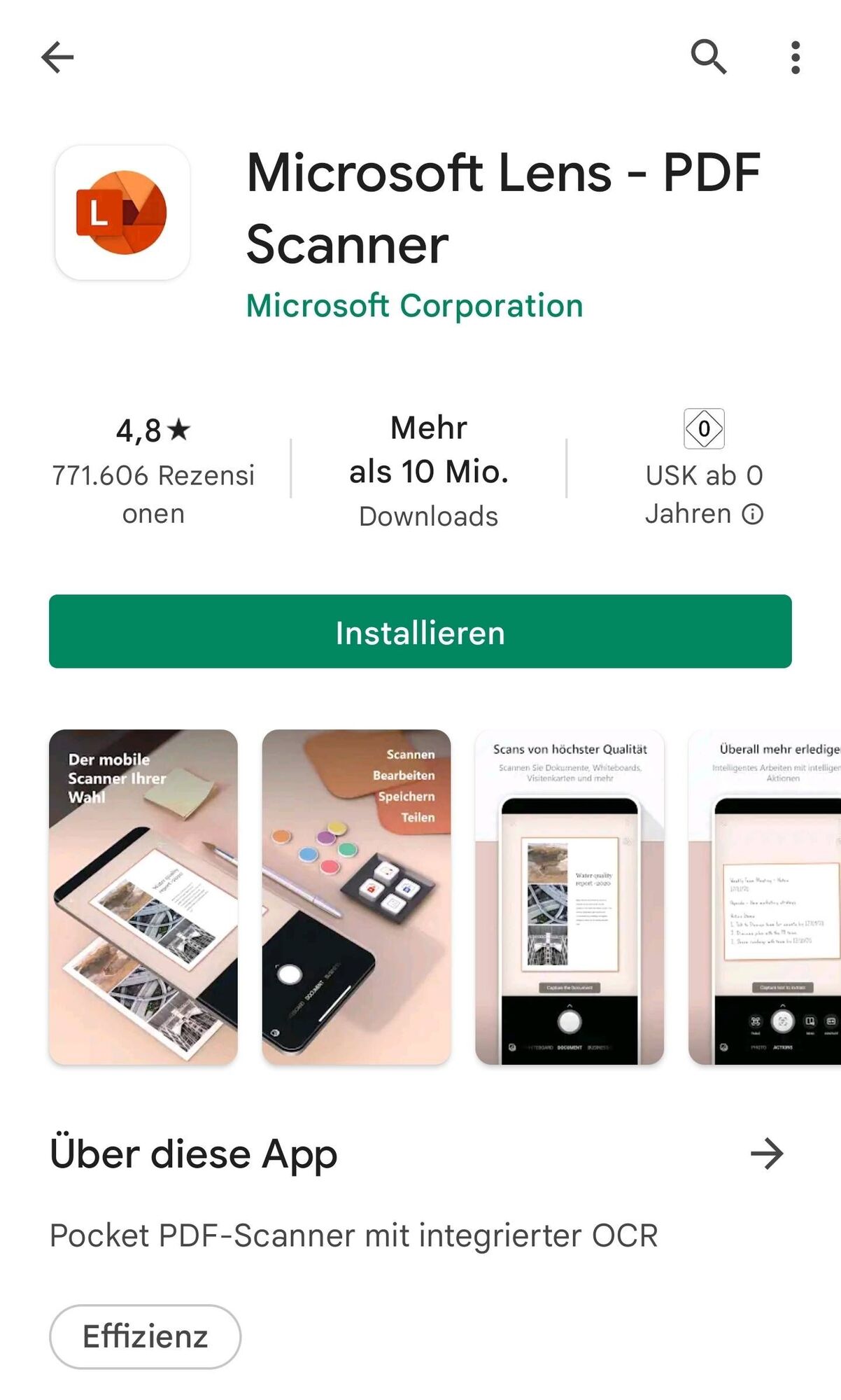
Task: Tap the Microsoft Lens - PDF Scanner title
Action: (504, 208)
